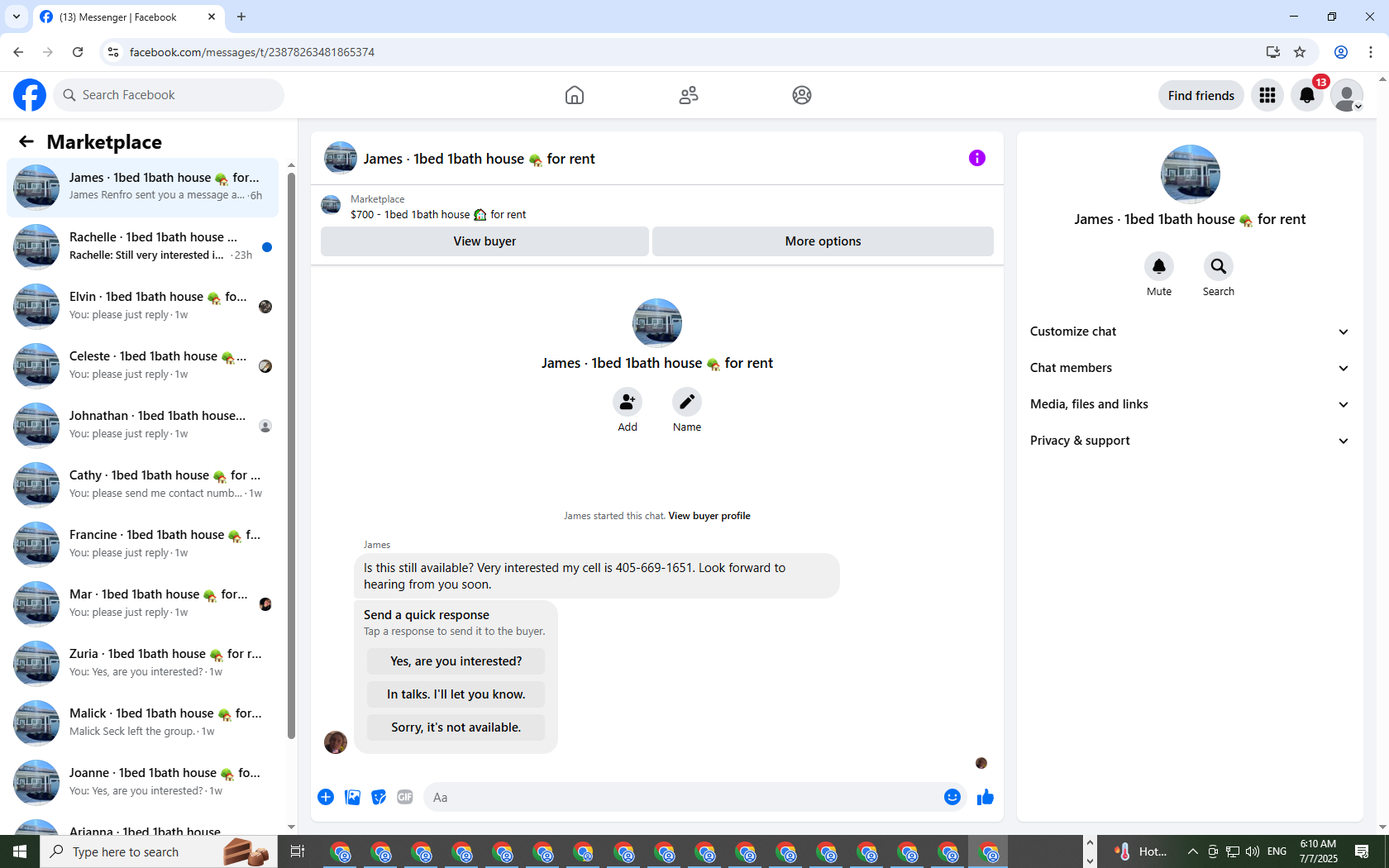1389x868 pixels.
Task: Click the ENG language indicator
Action: click(1277, 851)
